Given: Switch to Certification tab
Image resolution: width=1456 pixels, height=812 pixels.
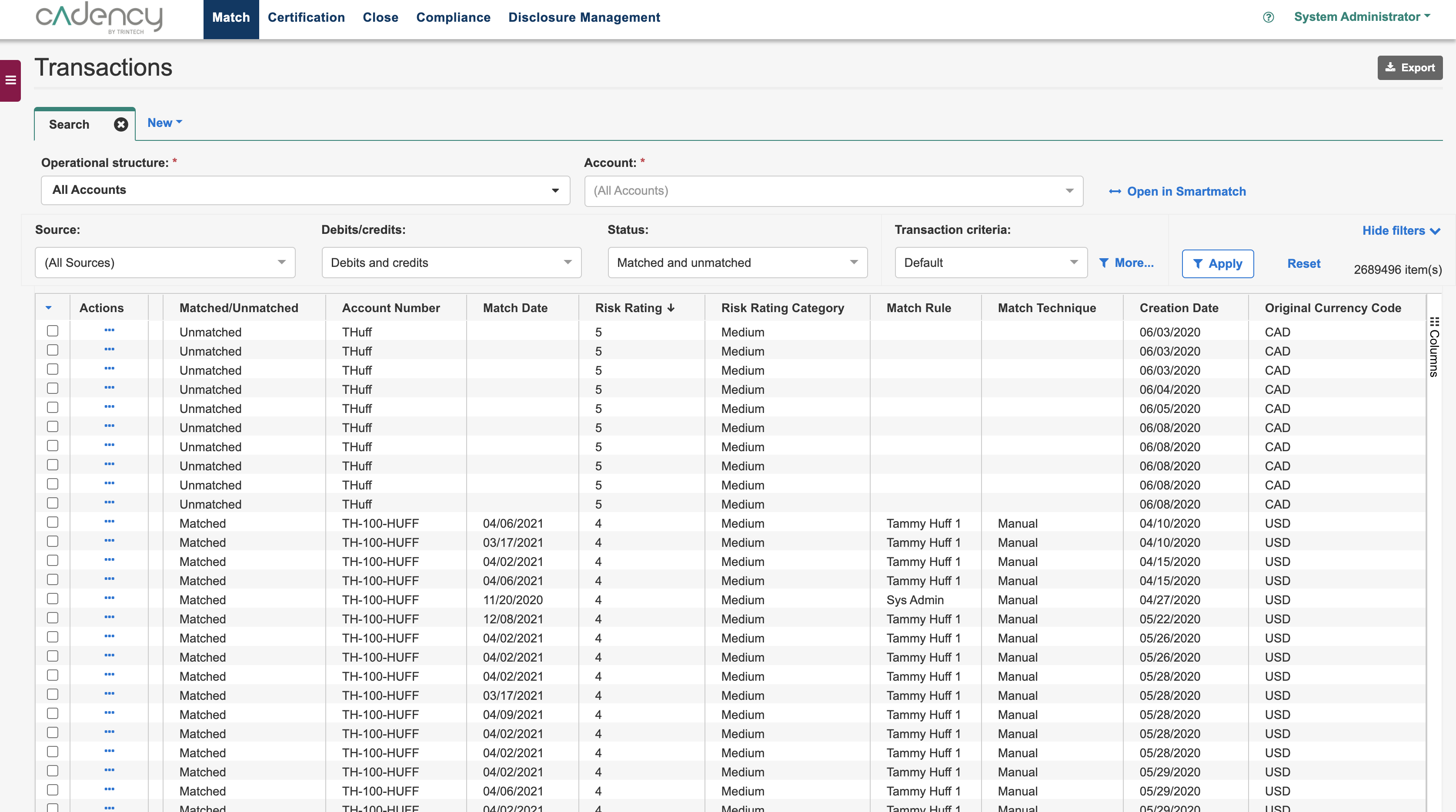Looking at the screenshot, I should (305, 17).
